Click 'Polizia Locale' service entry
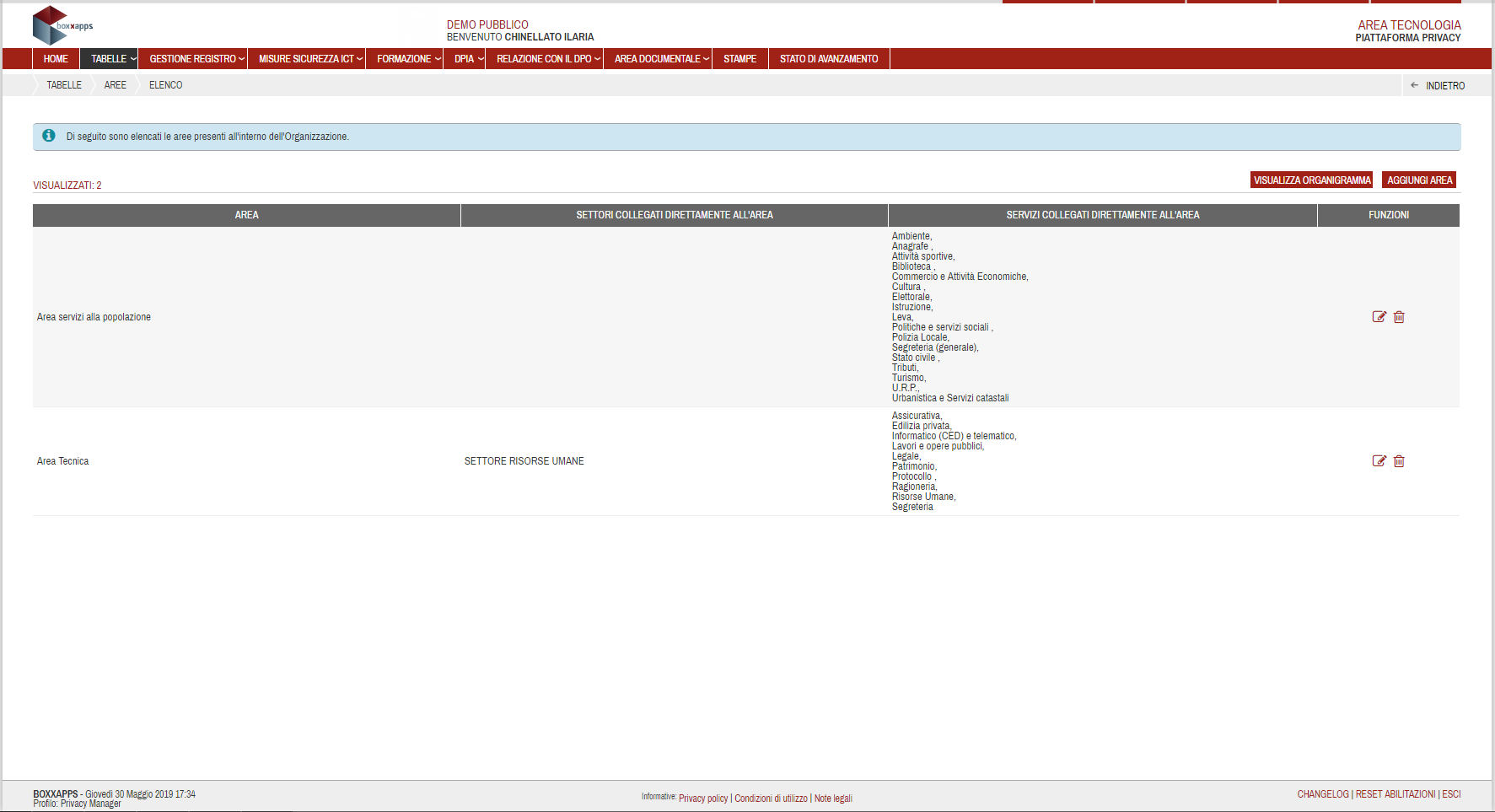Screen dimensions: 1495x812 coord(921,337)
